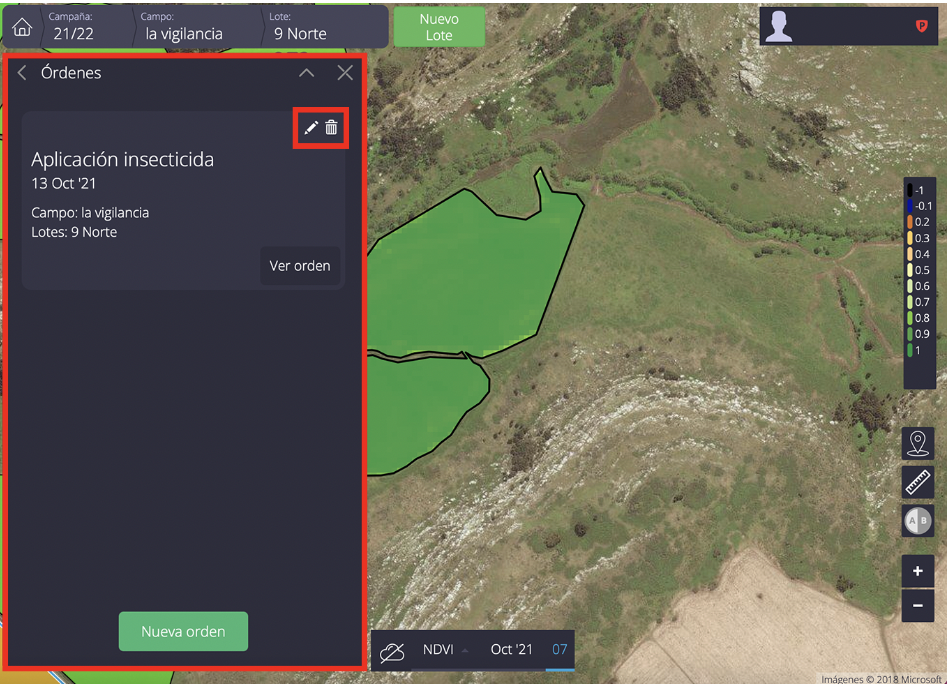Image resolution: width=950 pixels, height=684 pixels.
Task: Toggle the cloud filter icon
Action: [392, 652]
